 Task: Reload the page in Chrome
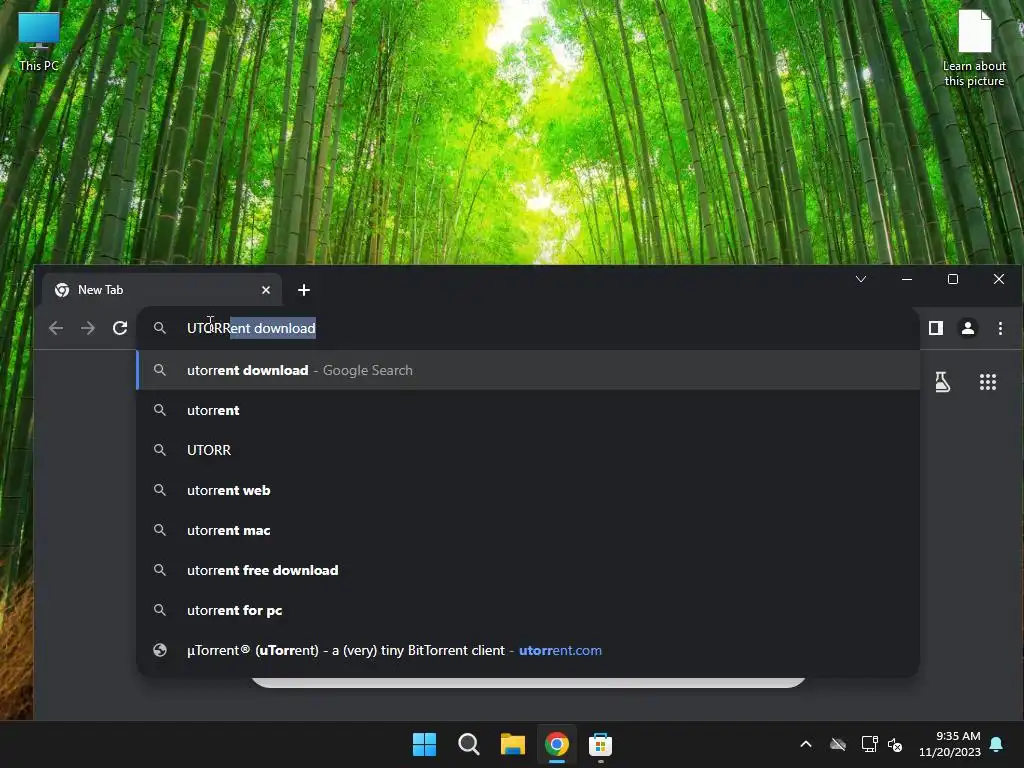[x=120, y=328]
